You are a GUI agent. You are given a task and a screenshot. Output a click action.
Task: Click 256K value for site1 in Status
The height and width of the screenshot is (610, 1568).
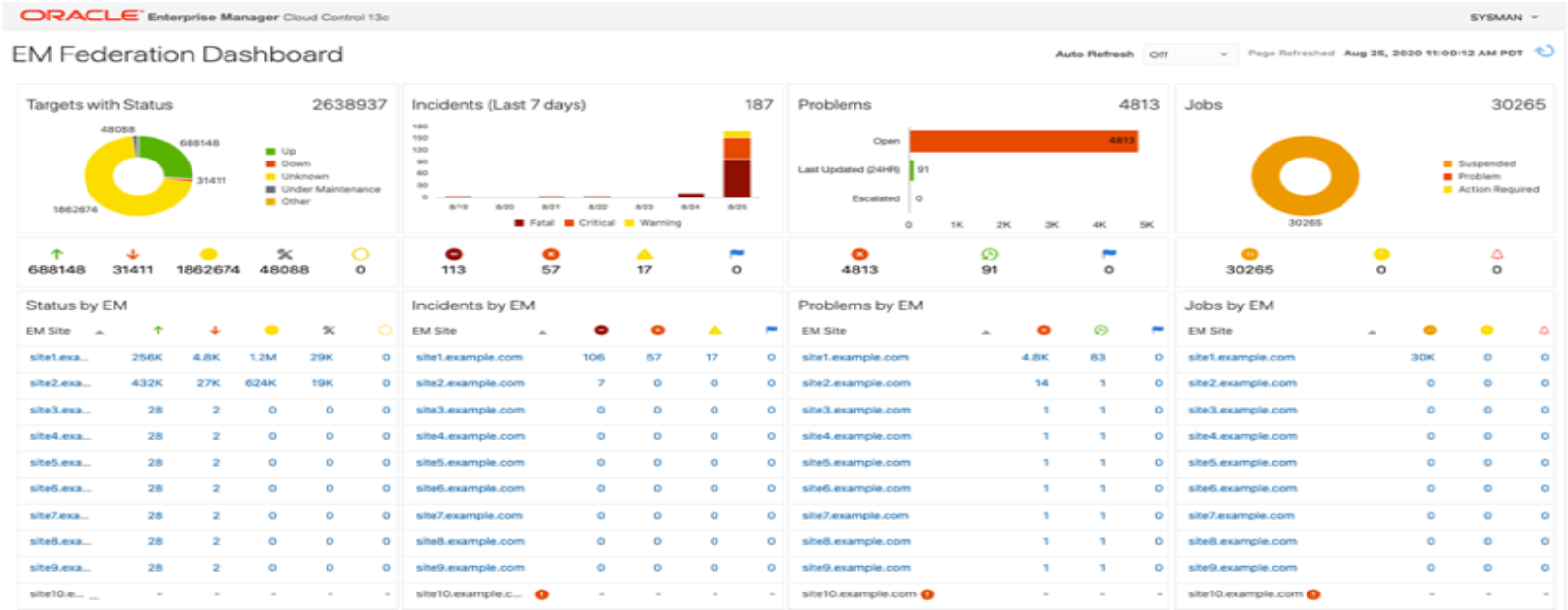147,357
